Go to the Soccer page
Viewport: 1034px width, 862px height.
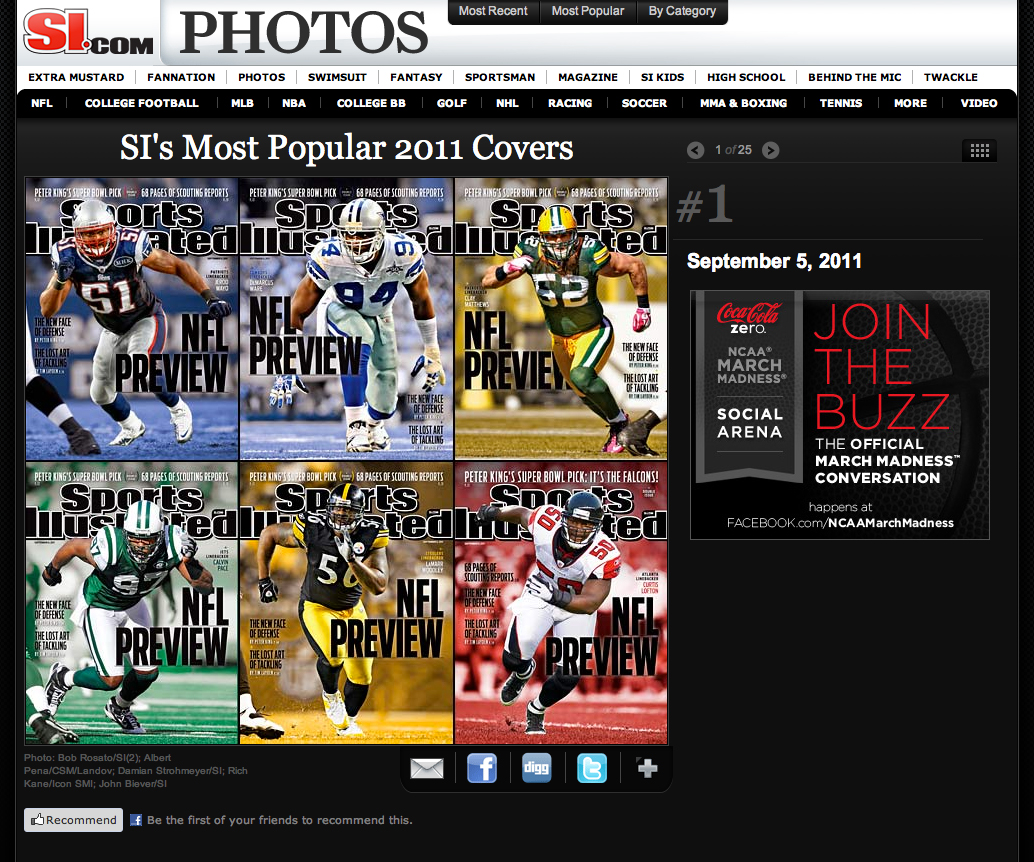coord(644,103)
